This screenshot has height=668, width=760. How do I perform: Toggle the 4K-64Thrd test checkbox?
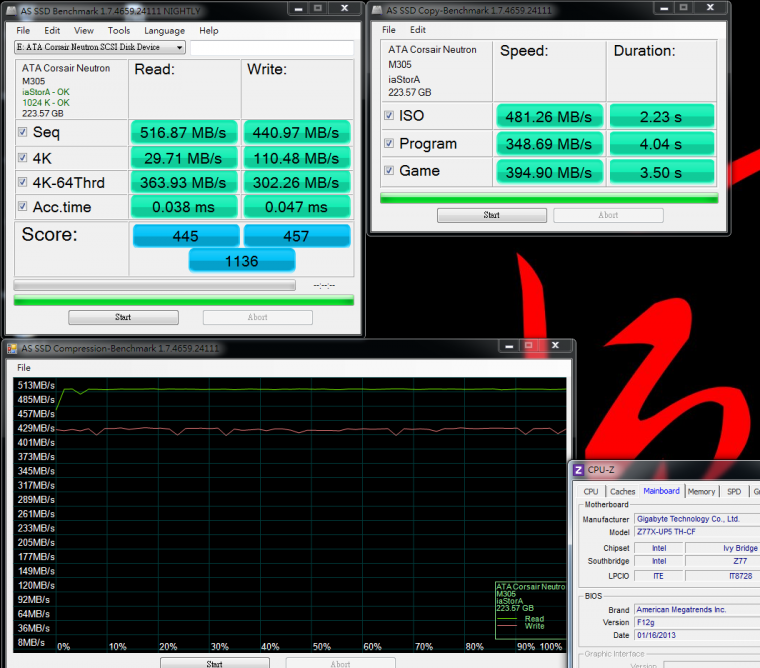(23, 183)
